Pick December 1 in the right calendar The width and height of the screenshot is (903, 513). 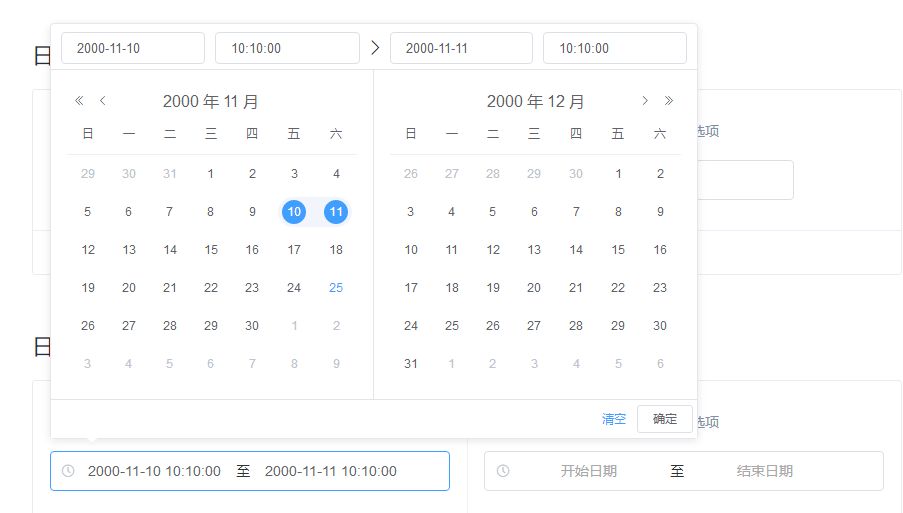pos(618,174)
